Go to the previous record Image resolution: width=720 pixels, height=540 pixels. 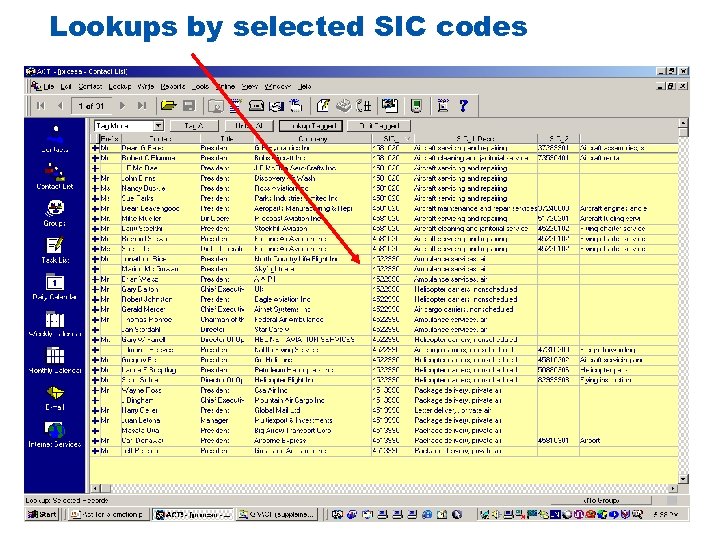(x=60, y=106)
